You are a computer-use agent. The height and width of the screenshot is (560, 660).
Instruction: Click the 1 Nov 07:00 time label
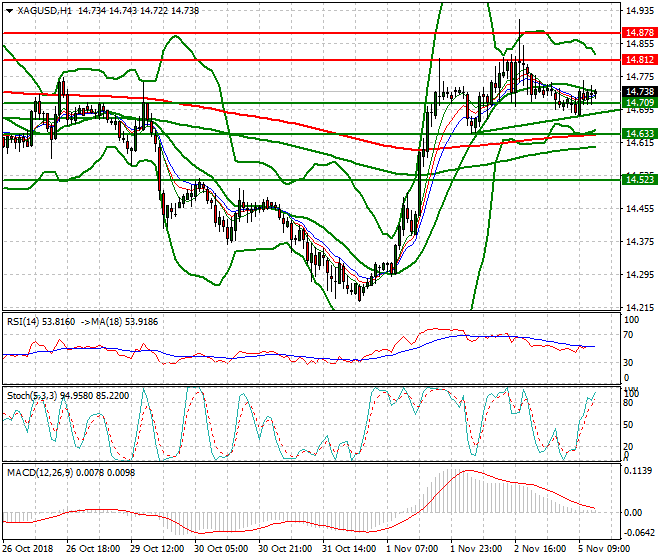tap(412, 549)
